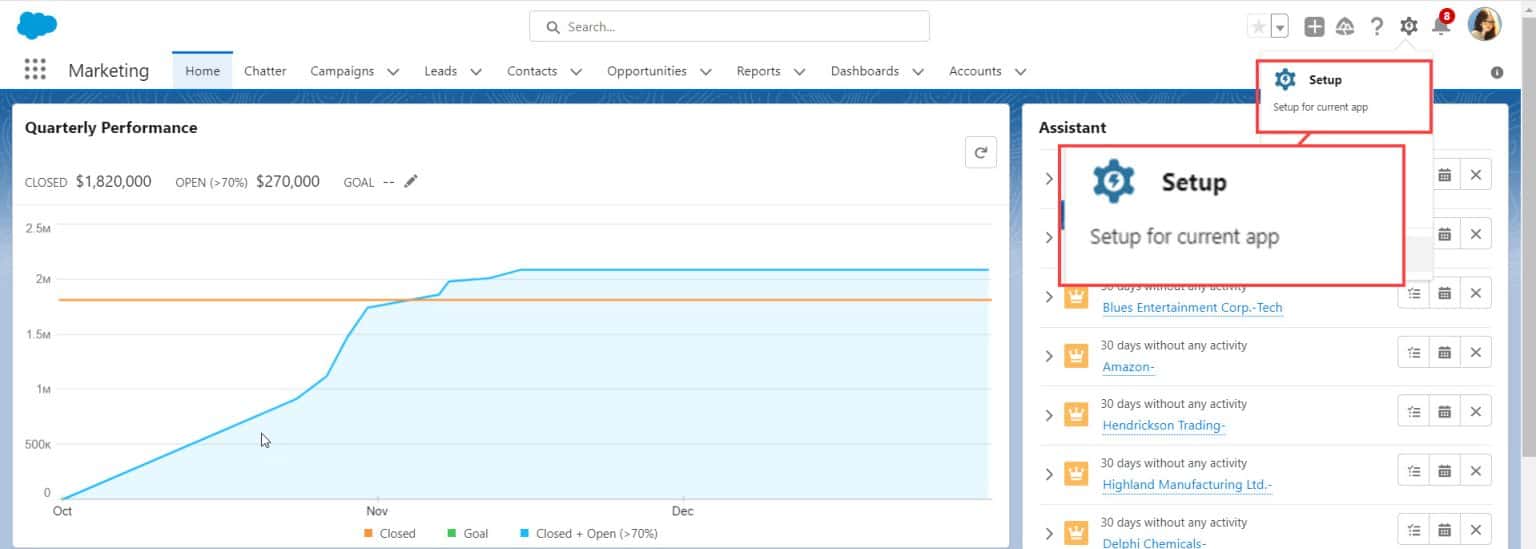
Task: Open user profile avatar menu
Action: pos(1484,25)
